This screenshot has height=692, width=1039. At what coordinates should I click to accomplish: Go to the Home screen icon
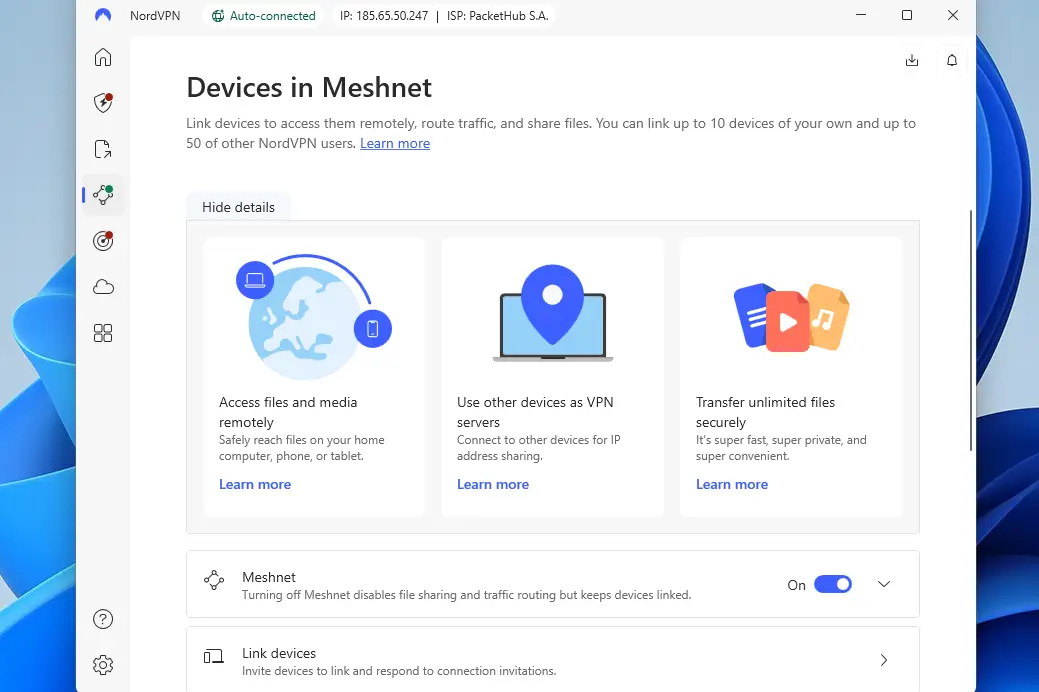pyautogui.click(x=103, y=58)
